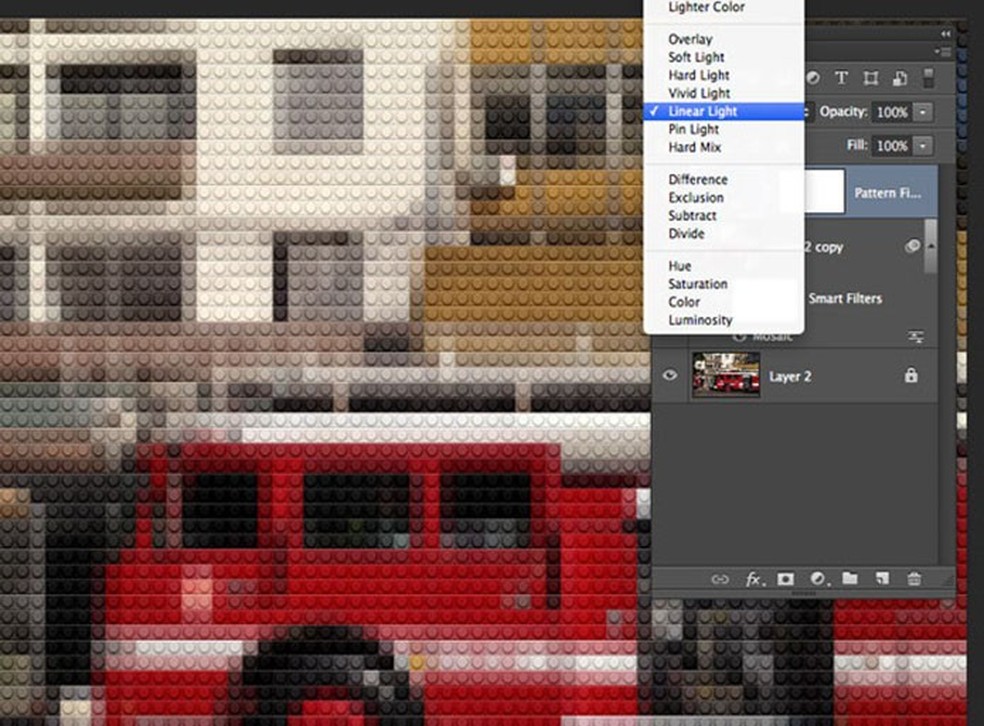Add a layer mask
Image resolution: width=984 pixels, height=726 pixels.
(785, 579)
